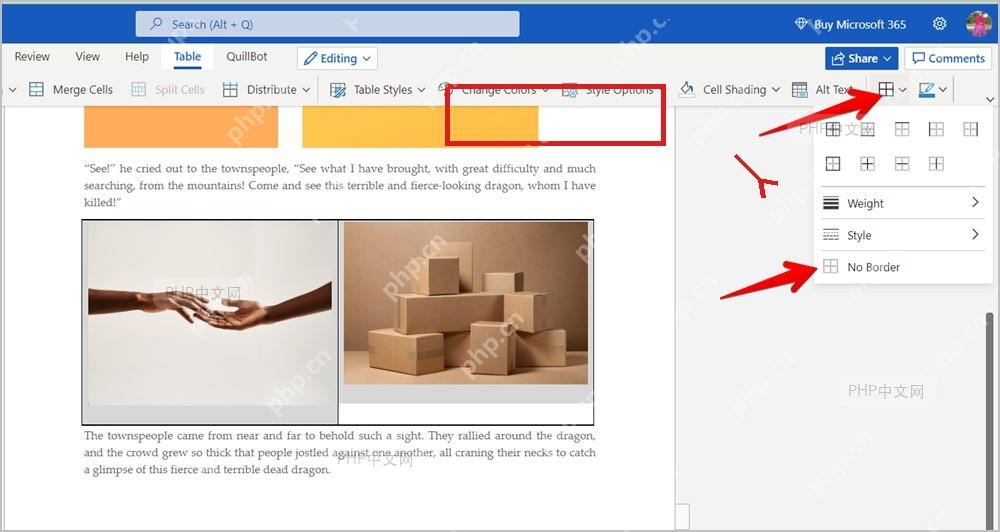Click the Comments button
The image size is (1000, 532).
coord(948,58)
